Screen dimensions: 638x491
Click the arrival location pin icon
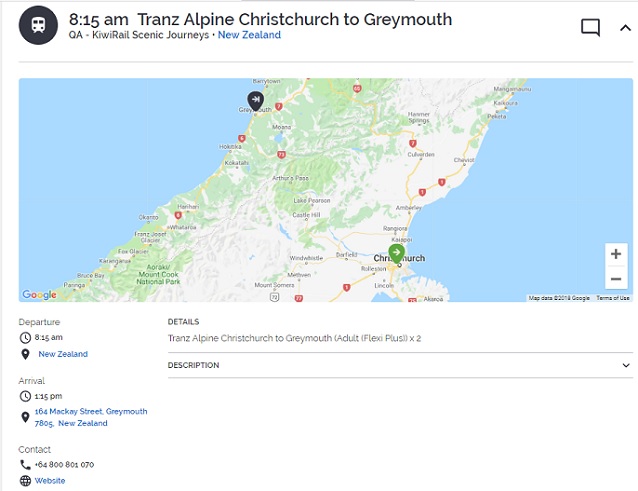click(x=25, y=417)
